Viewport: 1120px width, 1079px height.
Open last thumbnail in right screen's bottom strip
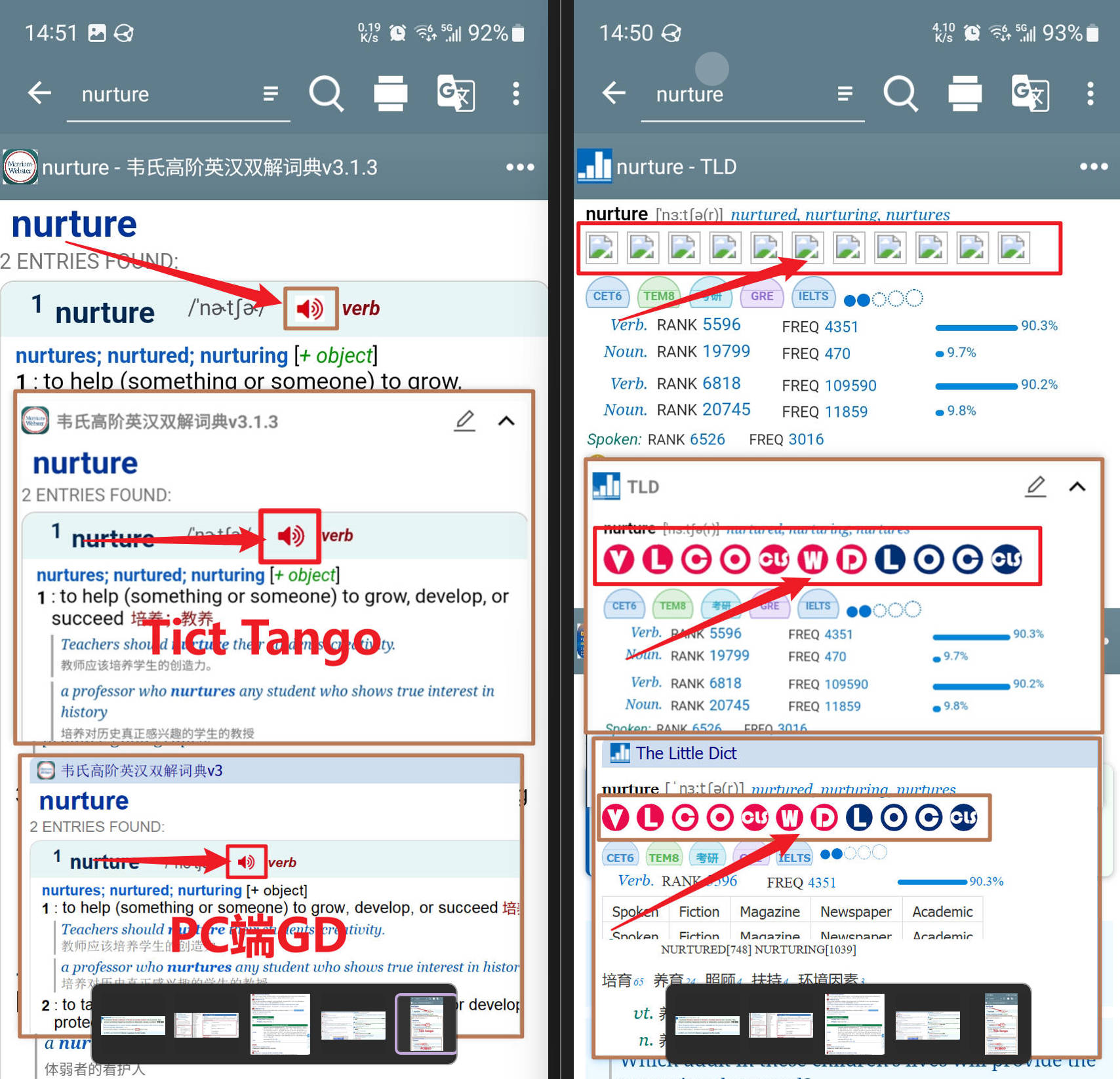(x=1001, y=1023)
